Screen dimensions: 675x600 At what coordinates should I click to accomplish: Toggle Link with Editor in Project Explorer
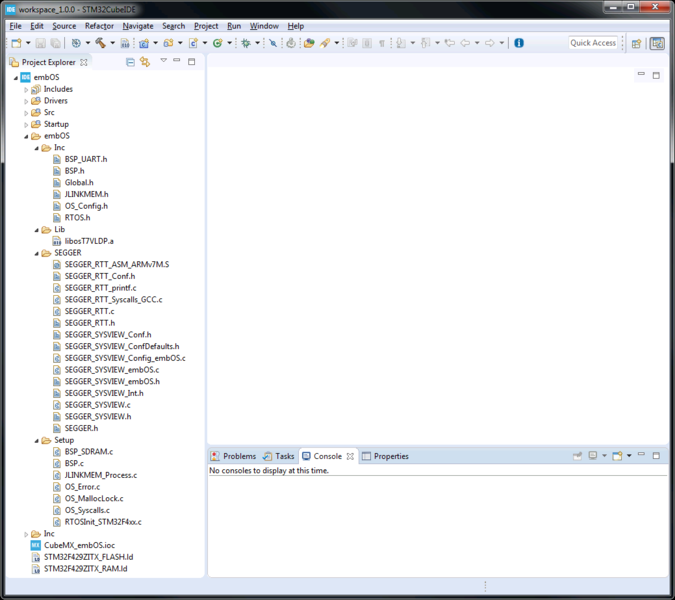tap(145, 62)
